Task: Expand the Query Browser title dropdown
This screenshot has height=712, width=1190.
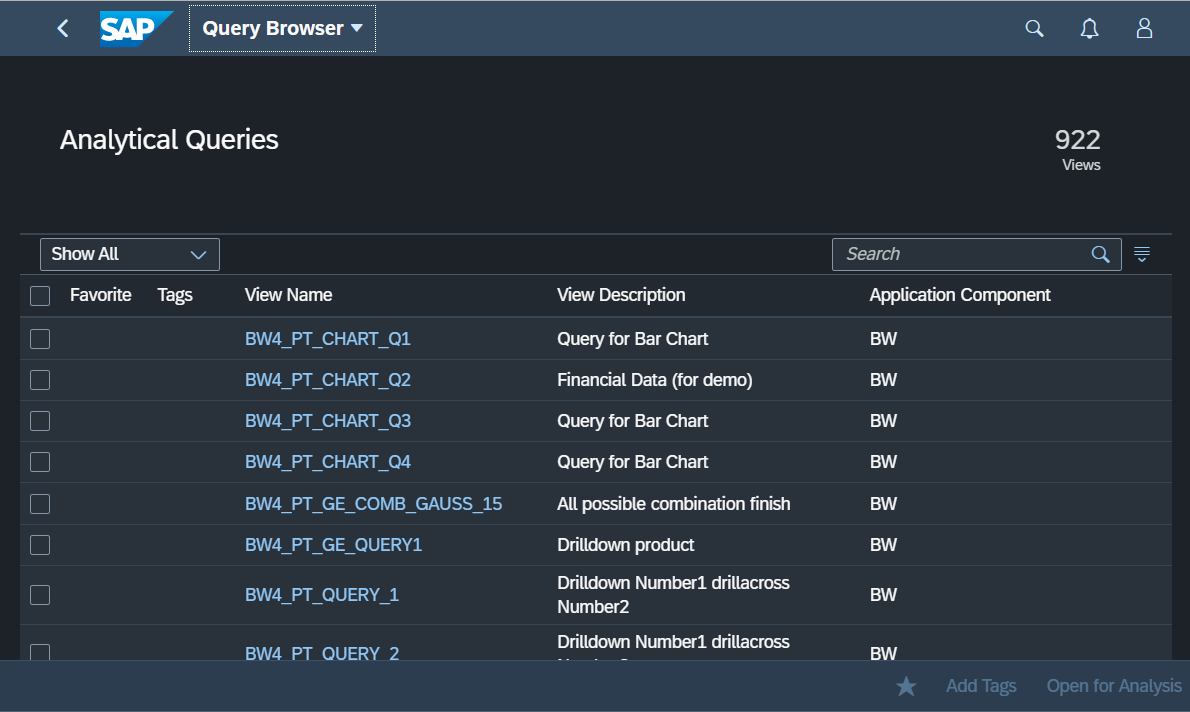Action: tap(281, 28)
